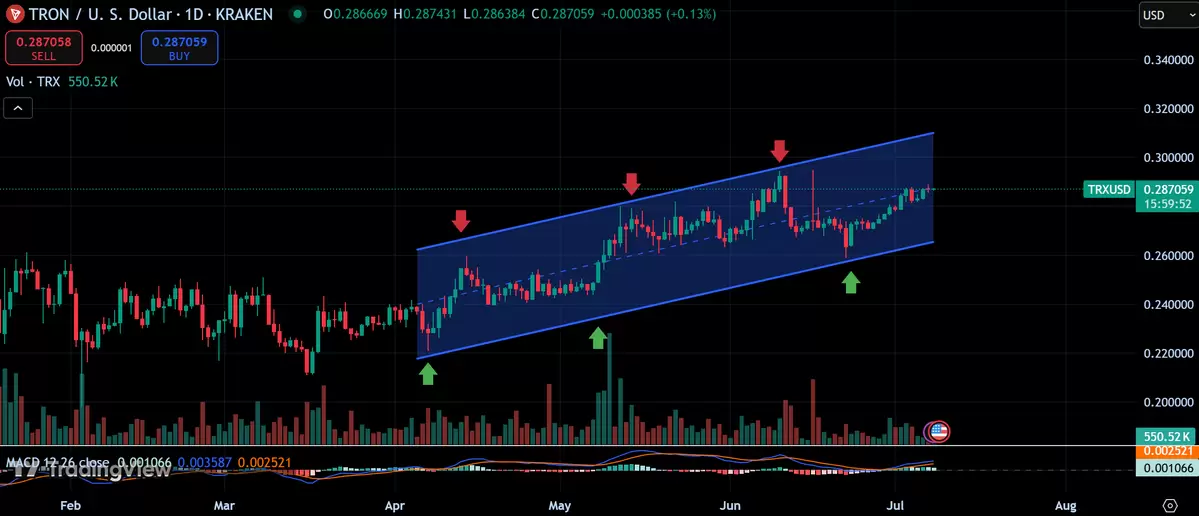Click the 0.220000 price axis label
Image resolution: width=1199 pixels, height=516 pixels.
pyautogui.click(x=1168, y=354)
